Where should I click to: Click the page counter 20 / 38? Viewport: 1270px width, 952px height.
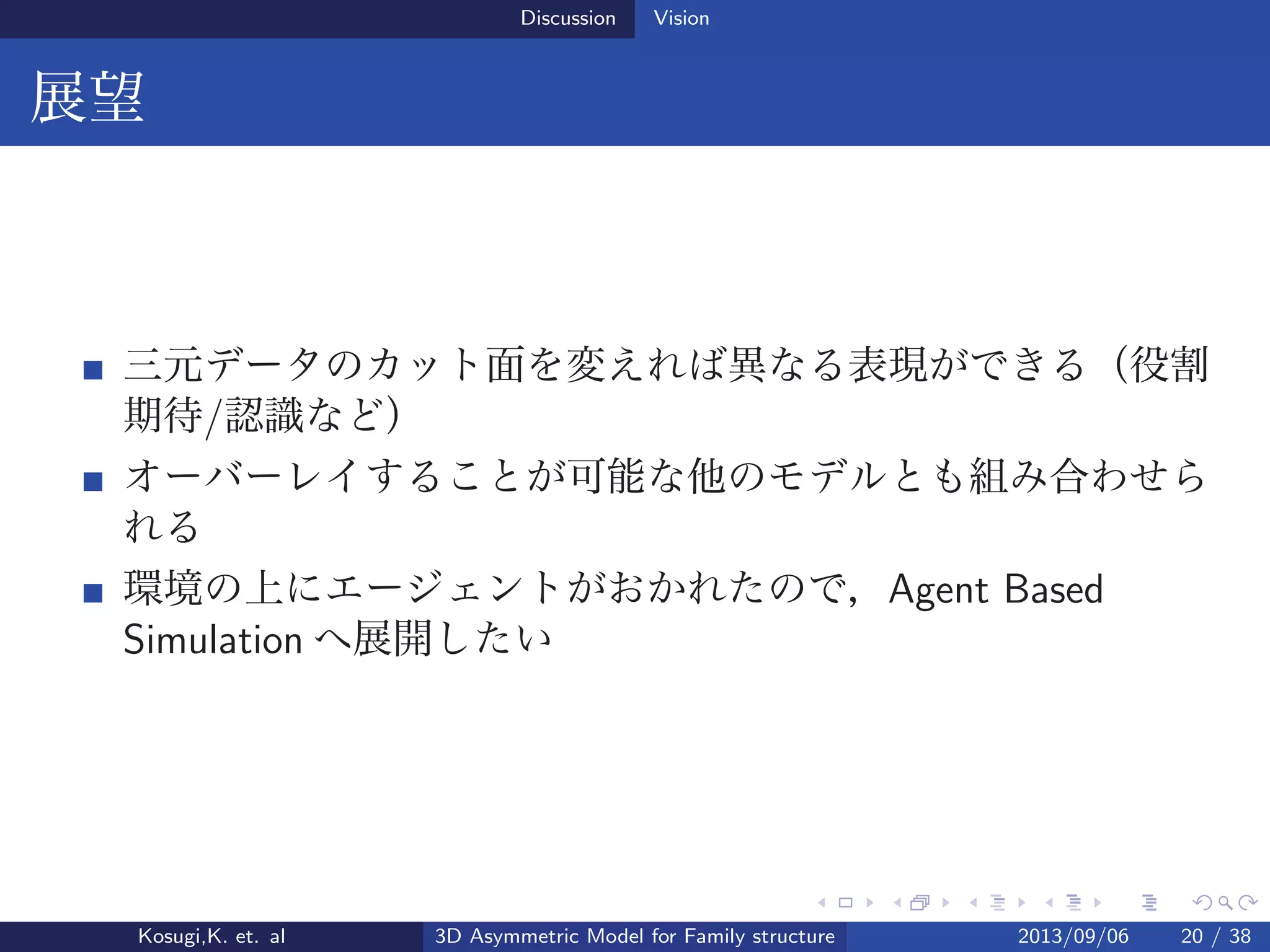coord(1216,936)
